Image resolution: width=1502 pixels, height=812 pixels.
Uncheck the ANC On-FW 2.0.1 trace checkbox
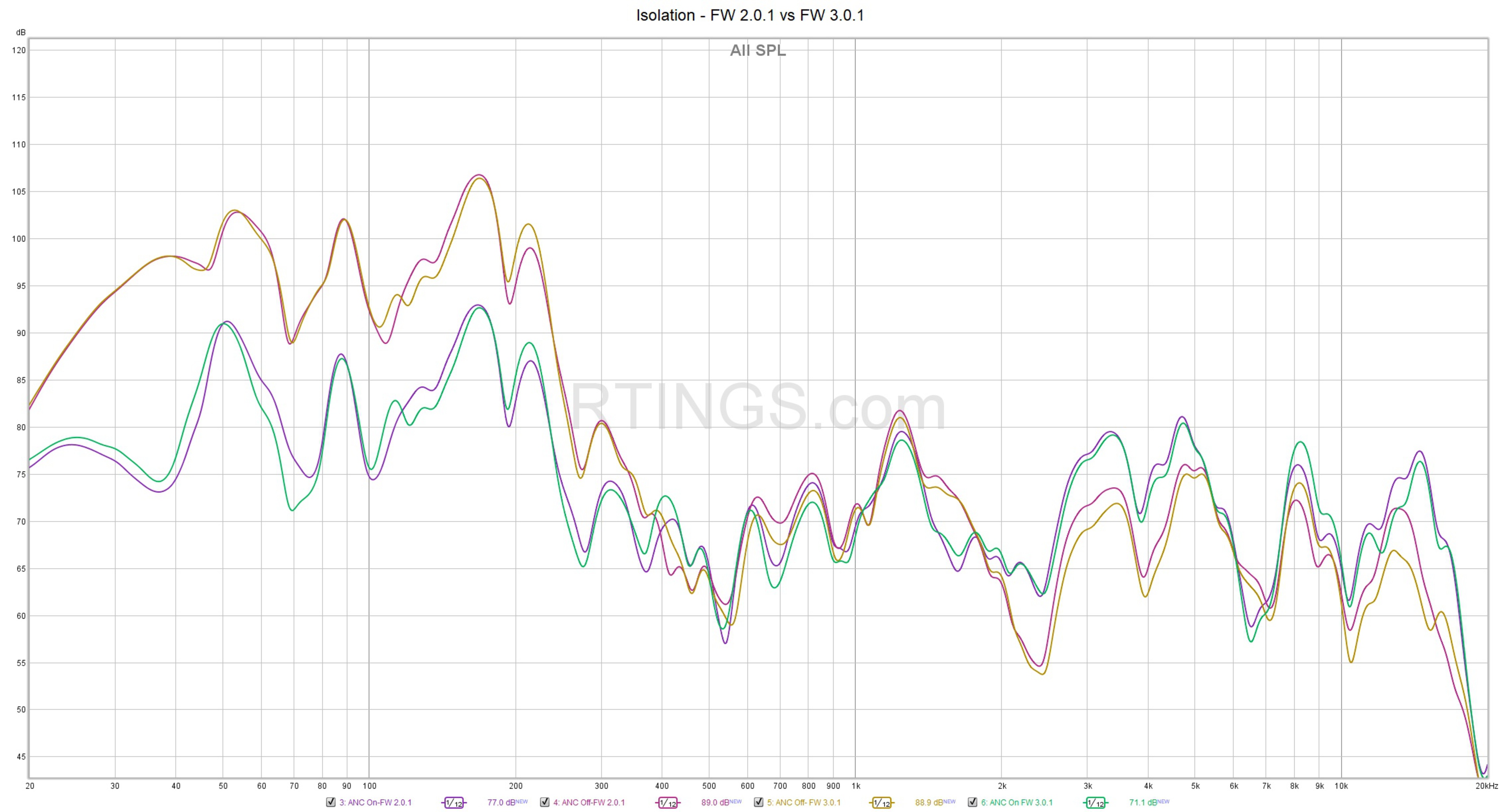tap(331, 802)
